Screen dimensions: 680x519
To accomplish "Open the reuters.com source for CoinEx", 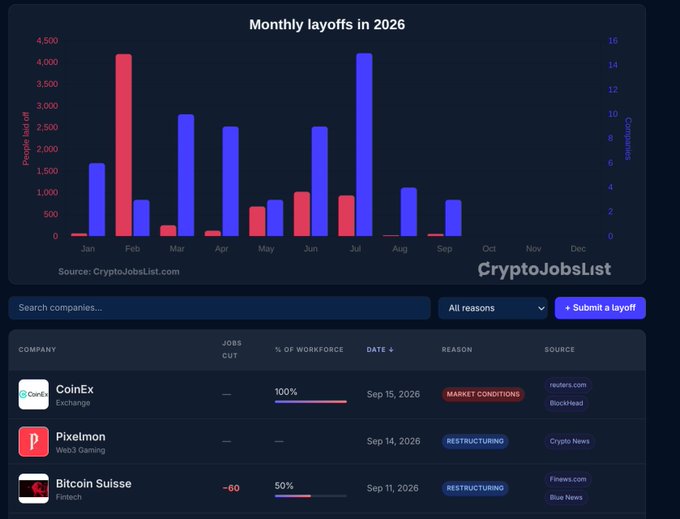I will 568,385.
